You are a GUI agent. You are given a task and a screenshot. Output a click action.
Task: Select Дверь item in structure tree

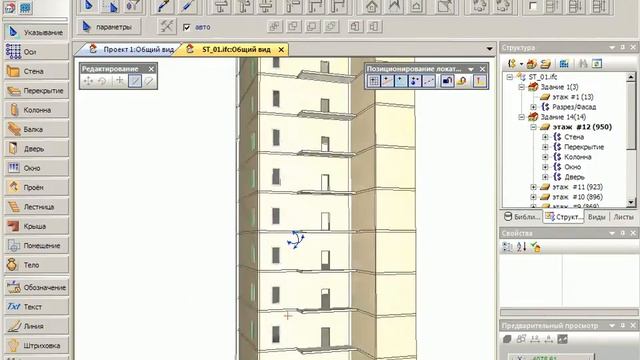tap(574, 177)
